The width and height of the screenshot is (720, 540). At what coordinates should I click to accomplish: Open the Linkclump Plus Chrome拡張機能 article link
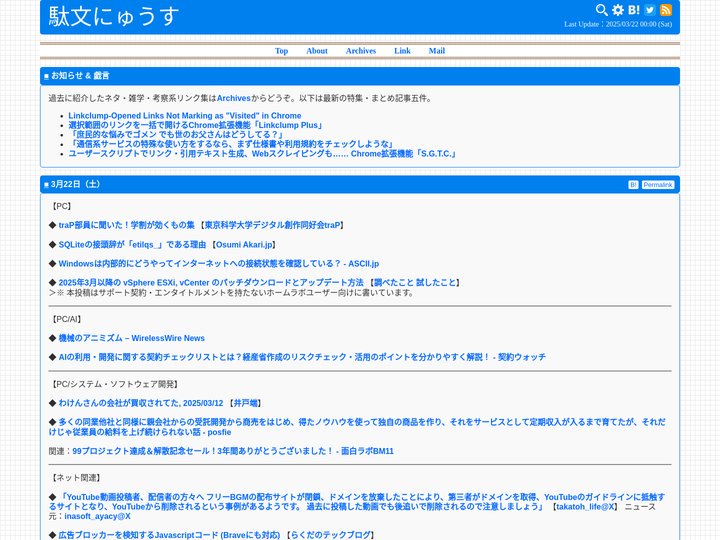click(196, 125)
